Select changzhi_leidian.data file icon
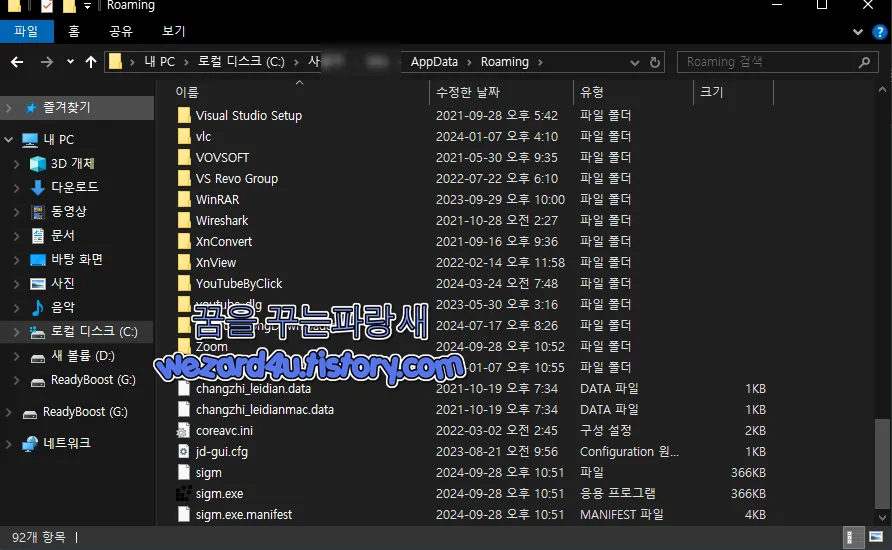This screenshot has width=892, height=550. [184, 388]
